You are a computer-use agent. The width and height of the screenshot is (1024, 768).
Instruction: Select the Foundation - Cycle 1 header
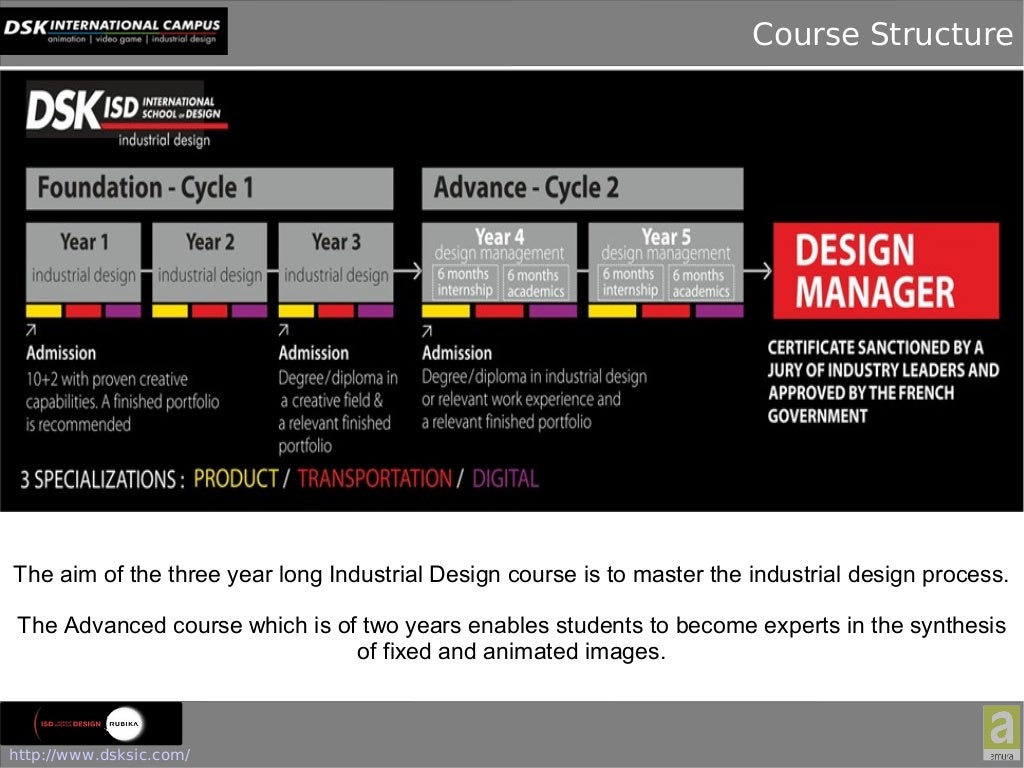click(x=210, y=189)
